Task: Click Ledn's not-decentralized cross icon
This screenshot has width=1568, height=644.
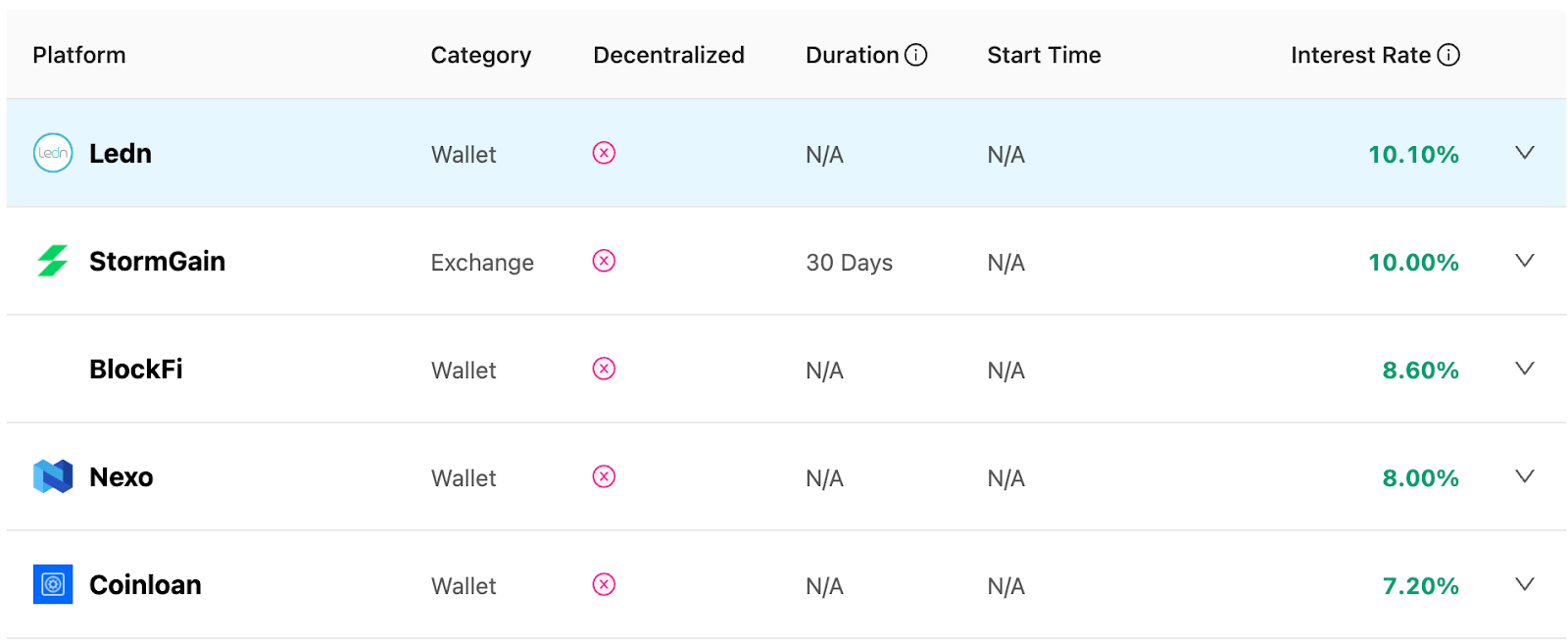Action: click(604, 153)
